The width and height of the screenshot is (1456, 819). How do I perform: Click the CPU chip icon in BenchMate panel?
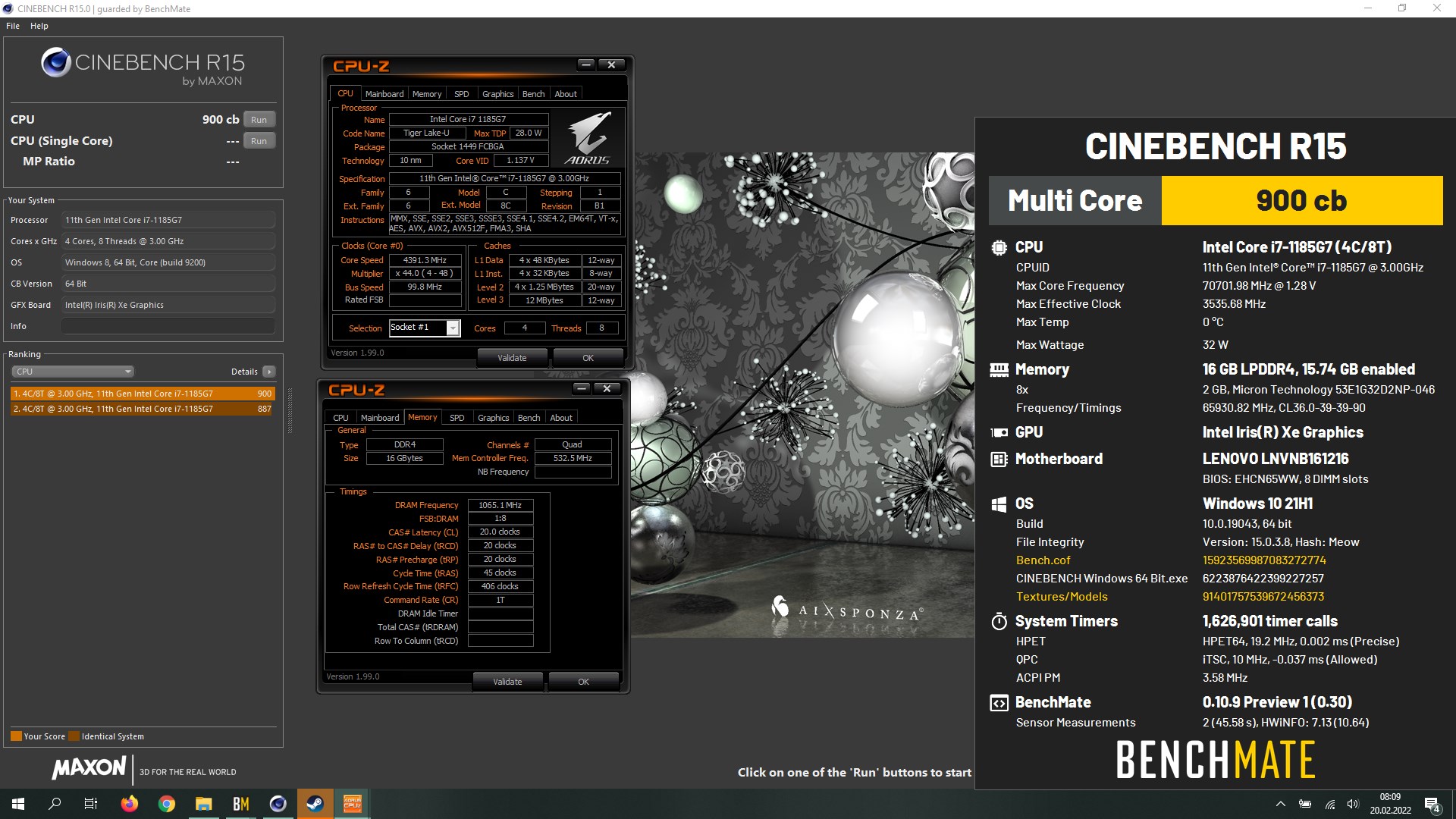click(999, 247)
